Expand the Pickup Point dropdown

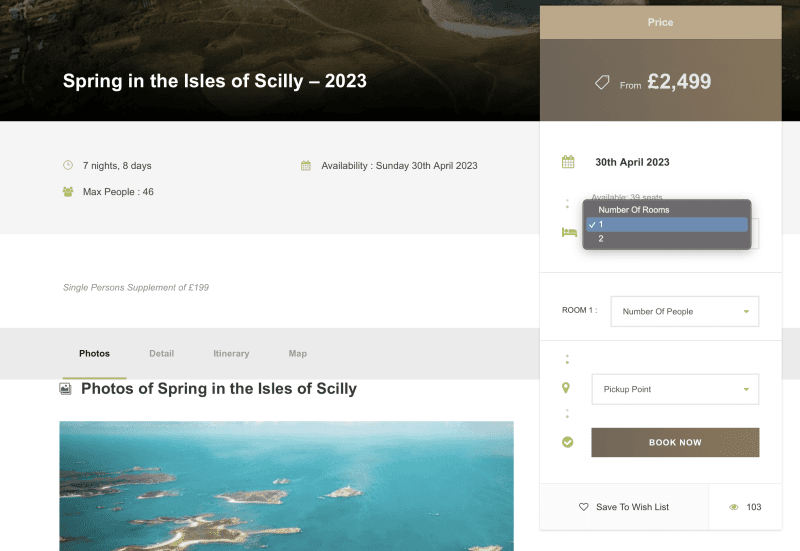click(675, 389)
